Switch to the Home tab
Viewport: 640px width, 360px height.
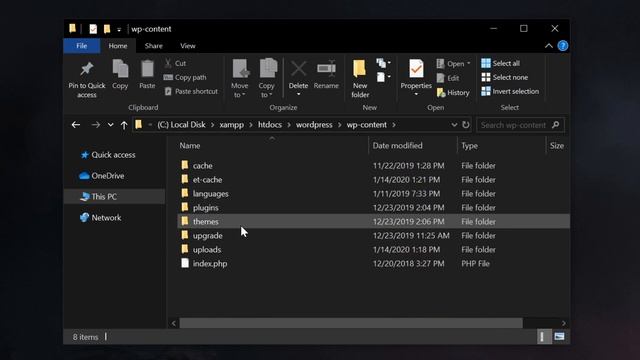[x=118, y=46]
